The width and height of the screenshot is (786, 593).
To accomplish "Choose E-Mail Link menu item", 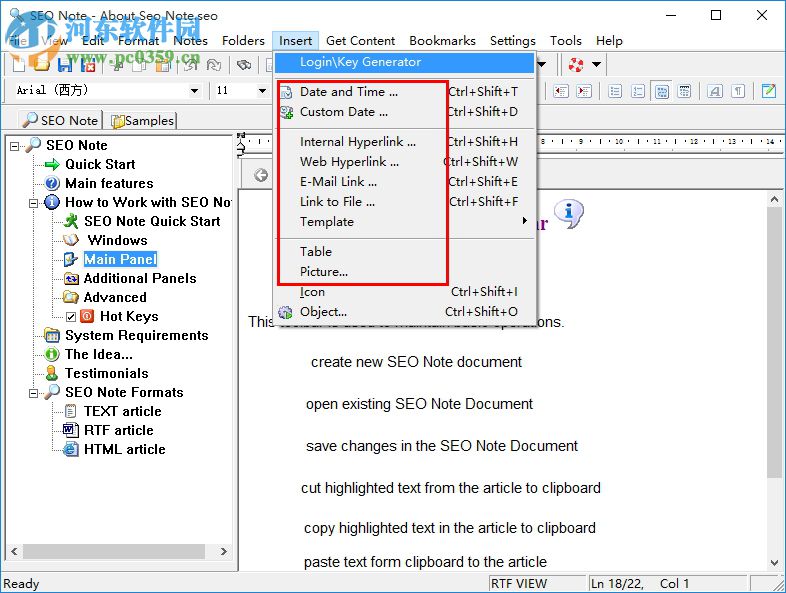I will point(405,182).
